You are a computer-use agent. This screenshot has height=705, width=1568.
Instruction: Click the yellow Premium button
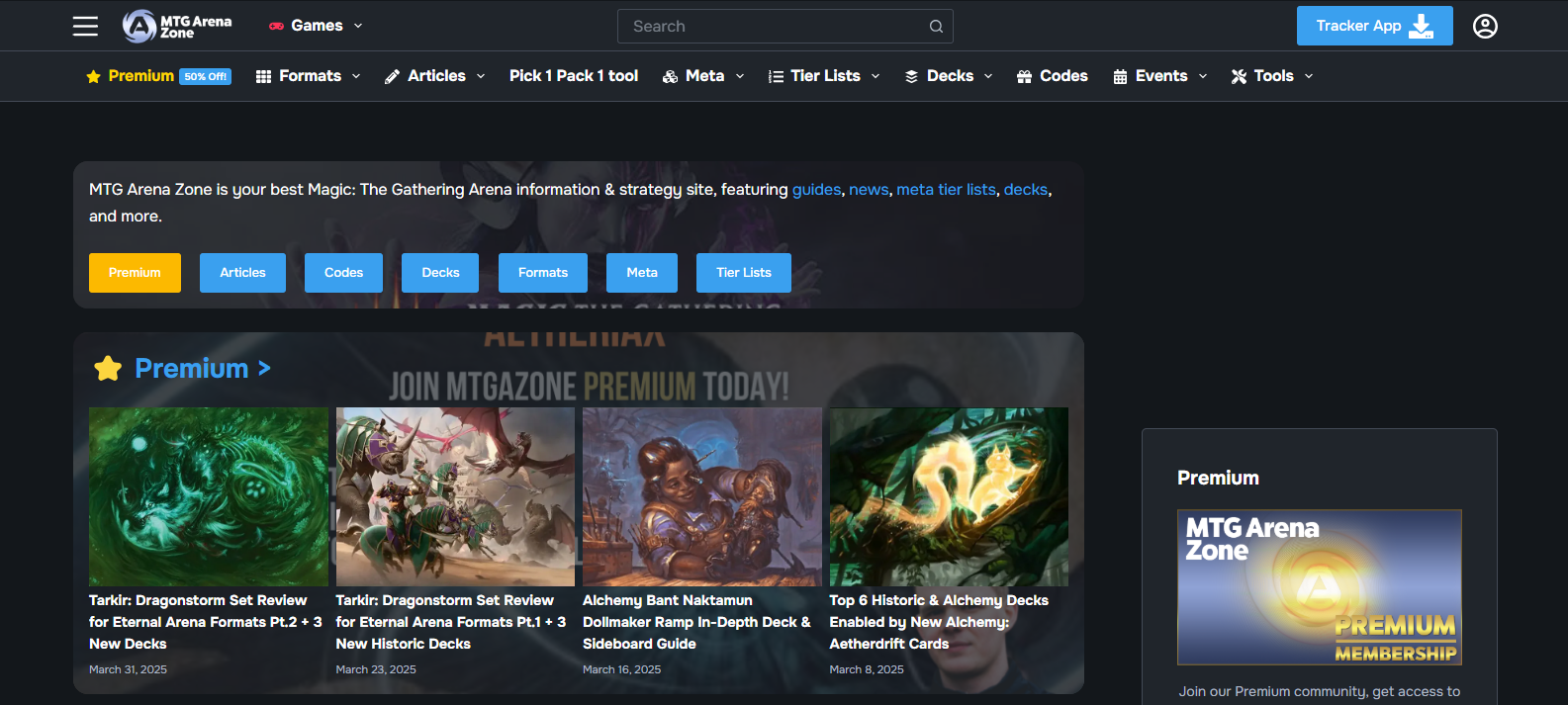pyautogui.click(x=135, y=273)
